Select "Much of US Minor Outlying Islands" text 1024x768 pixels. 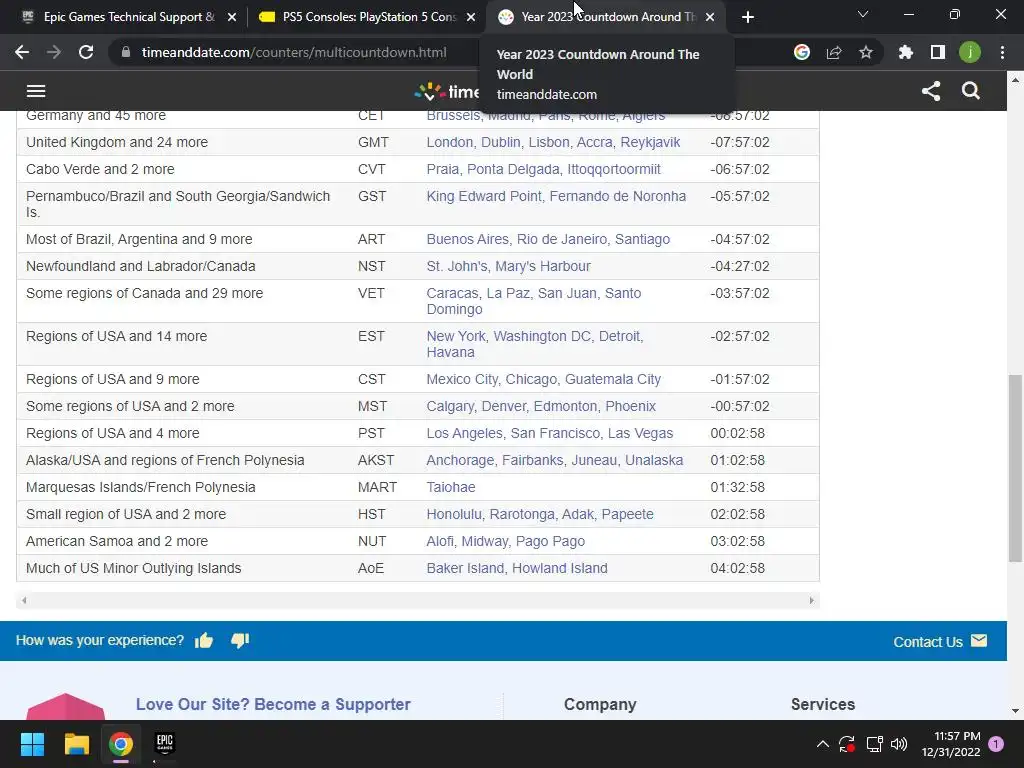coord(133,568)
